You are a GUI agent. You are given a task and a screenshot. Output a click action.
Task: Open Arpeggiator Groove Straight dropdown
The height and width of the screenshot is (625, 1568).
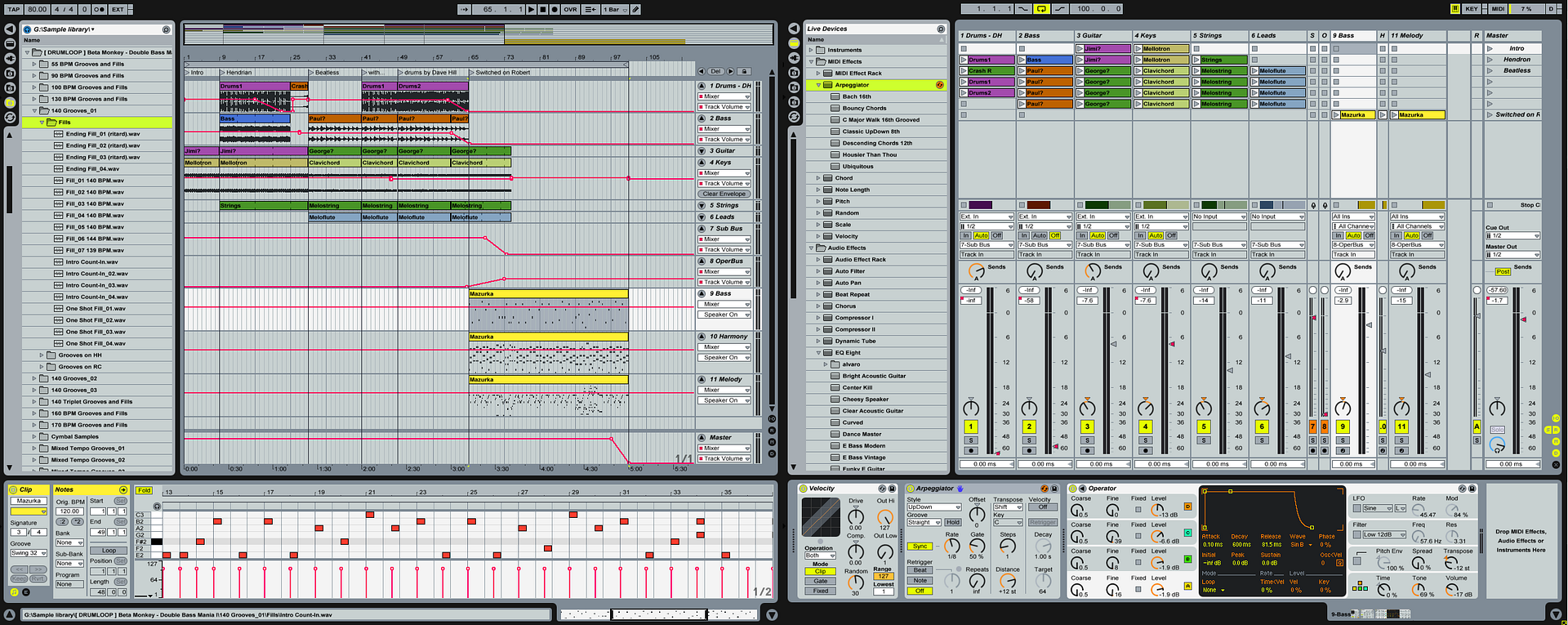click(924, 522)
